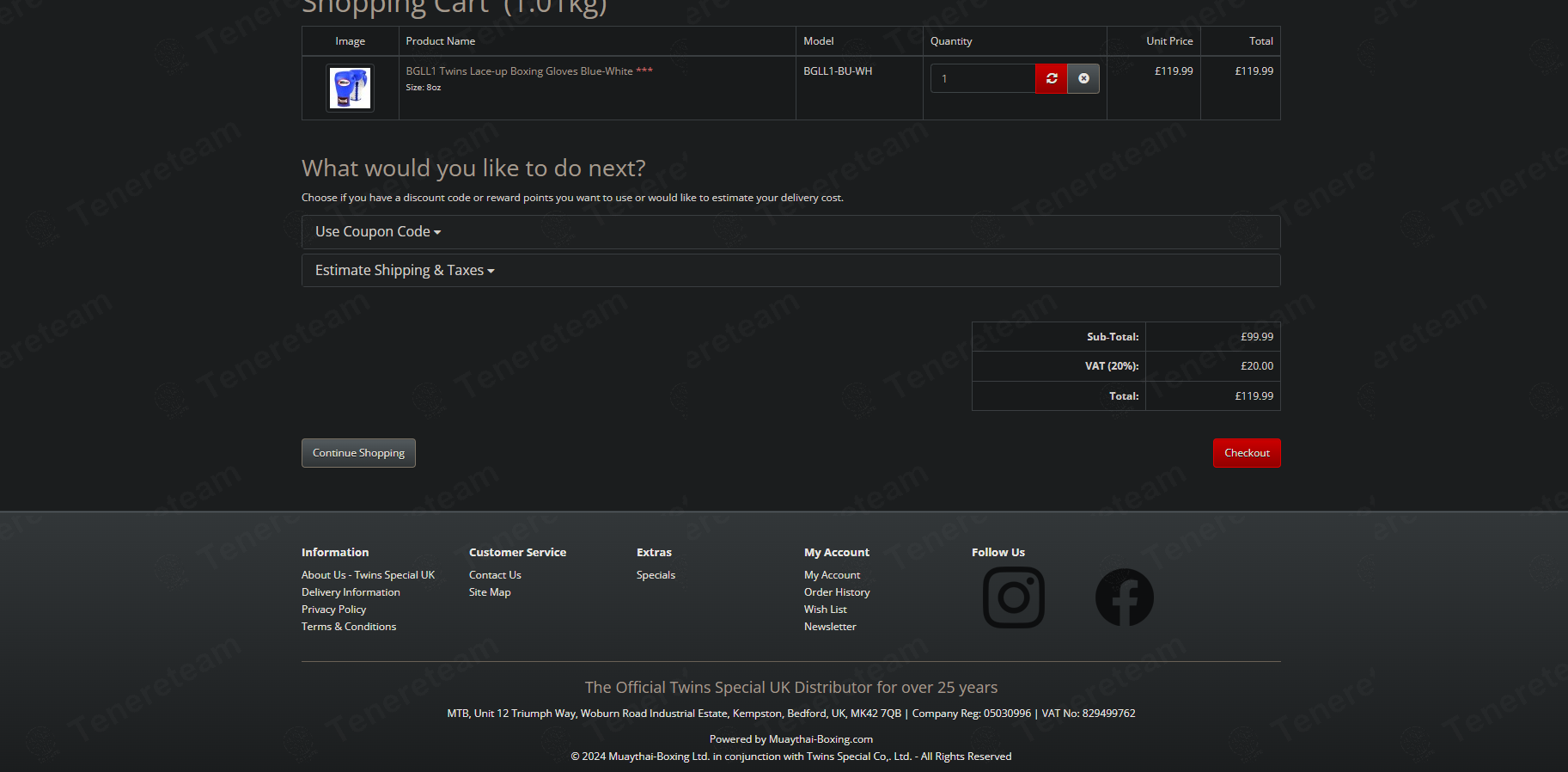The image size is (1568, 772).
Task: Open the Site Map link
Action: tap(490, 592)
